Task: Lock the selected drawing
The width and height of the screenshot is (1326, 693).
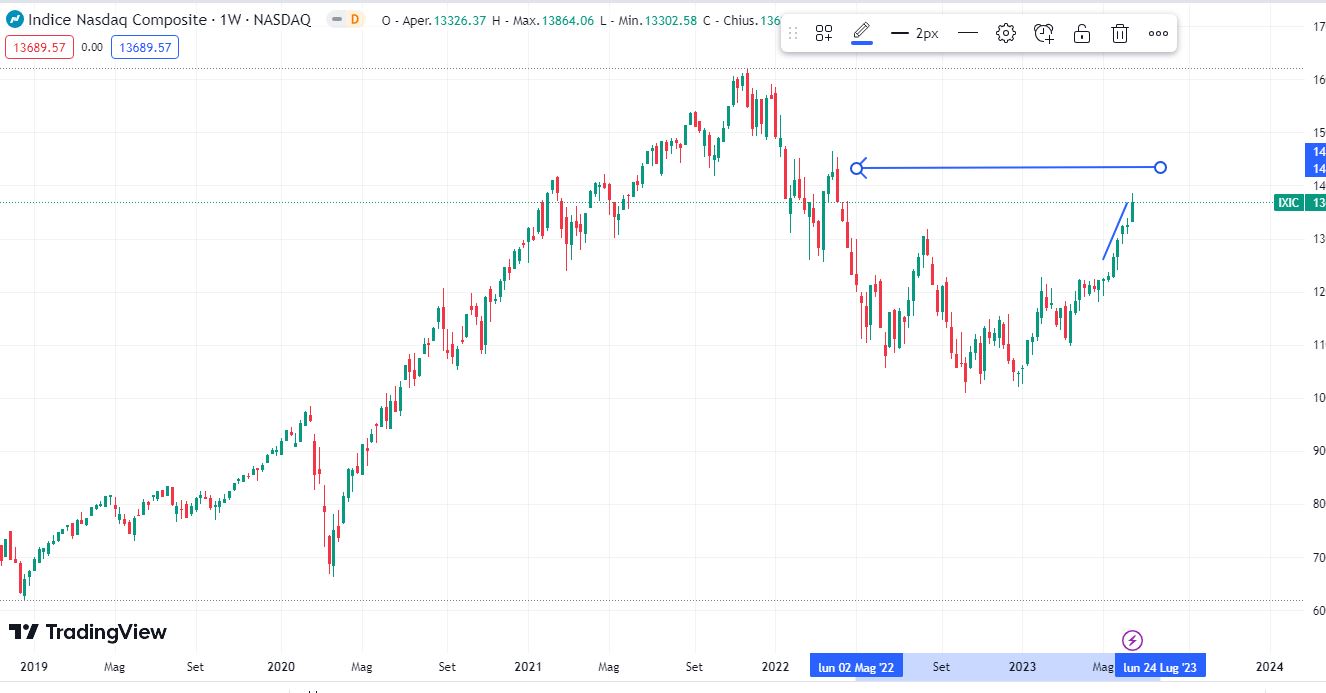Action: [1082, 34]
